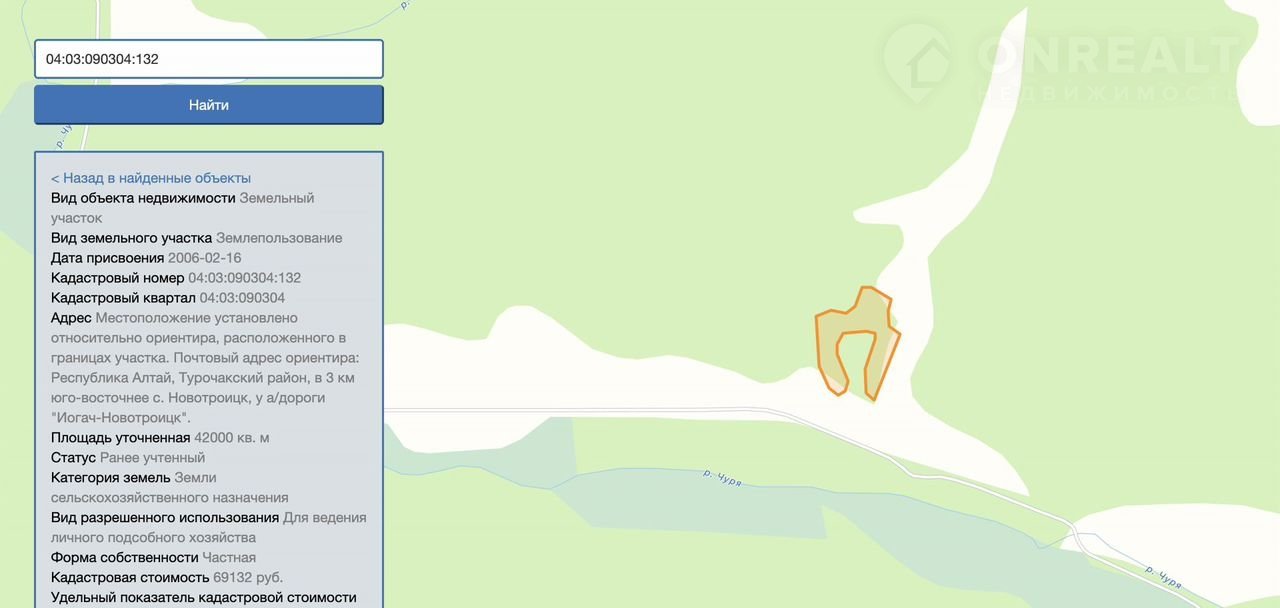
Task: Click the cadastral number search field
Action: 209,59
